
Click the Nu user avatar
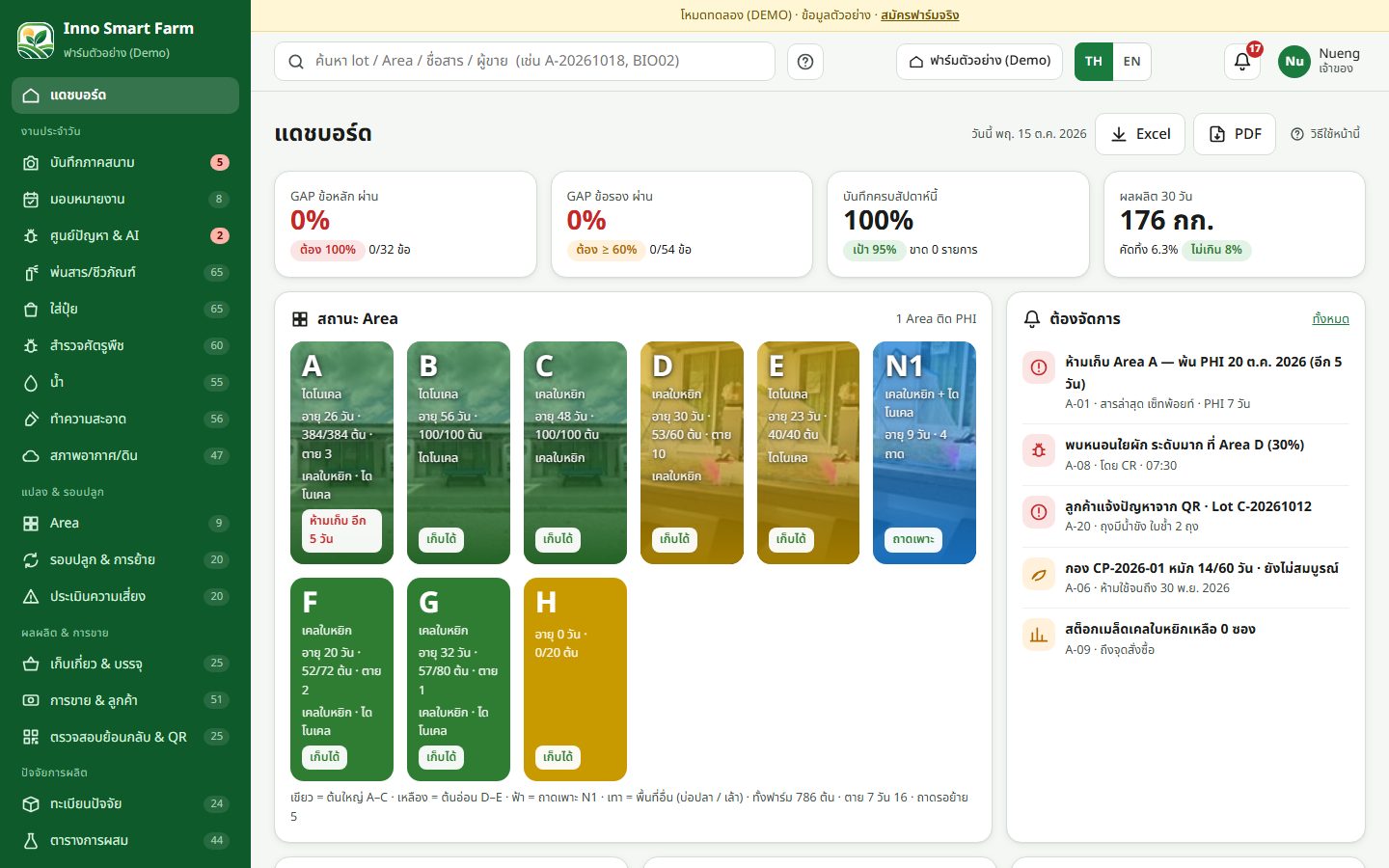(x=1294, y=62)
